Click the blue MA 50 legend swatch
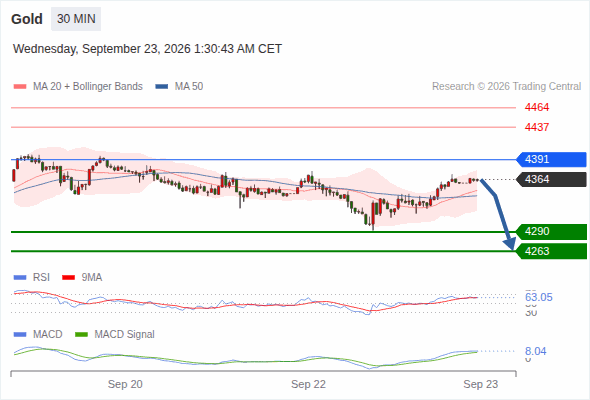 (x=162, y=87)
